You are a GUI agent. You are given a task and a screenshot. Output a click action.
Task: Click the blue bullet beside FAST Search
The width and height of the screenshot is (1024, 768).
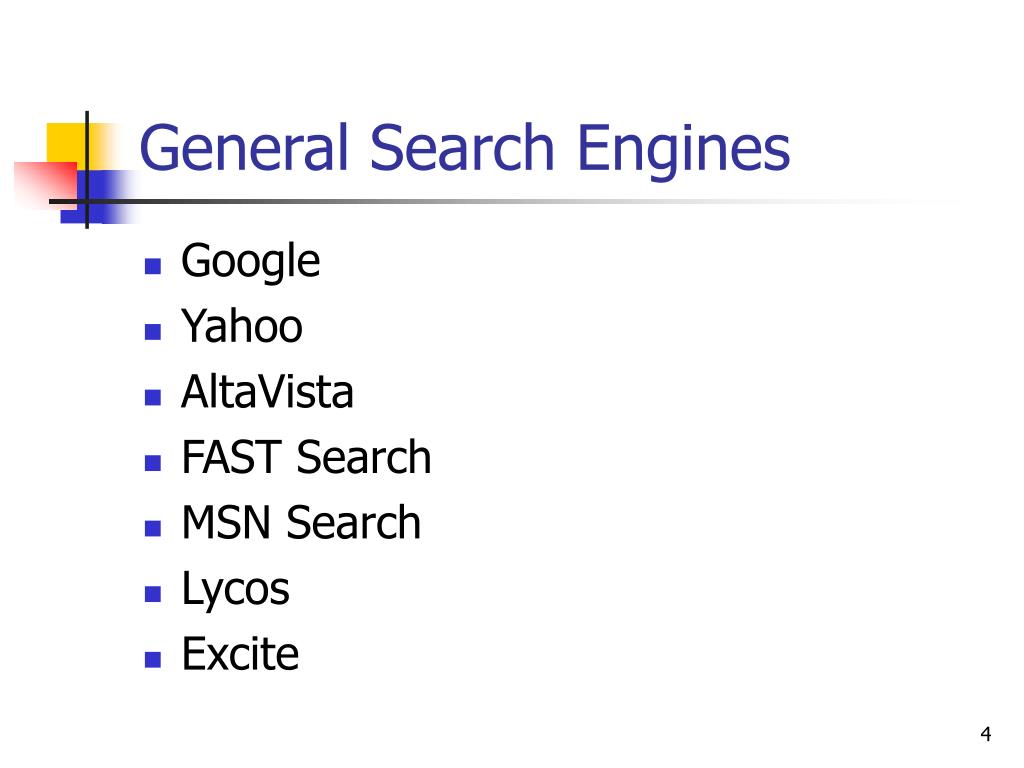coord(153,463)
